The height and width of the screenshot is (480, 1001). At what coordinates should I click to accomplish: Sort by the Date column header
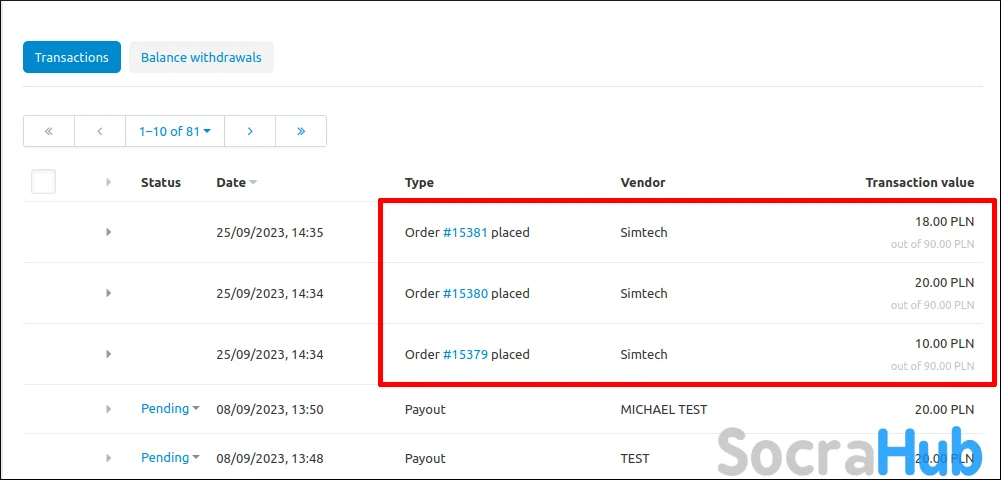[x=231, y=183]
